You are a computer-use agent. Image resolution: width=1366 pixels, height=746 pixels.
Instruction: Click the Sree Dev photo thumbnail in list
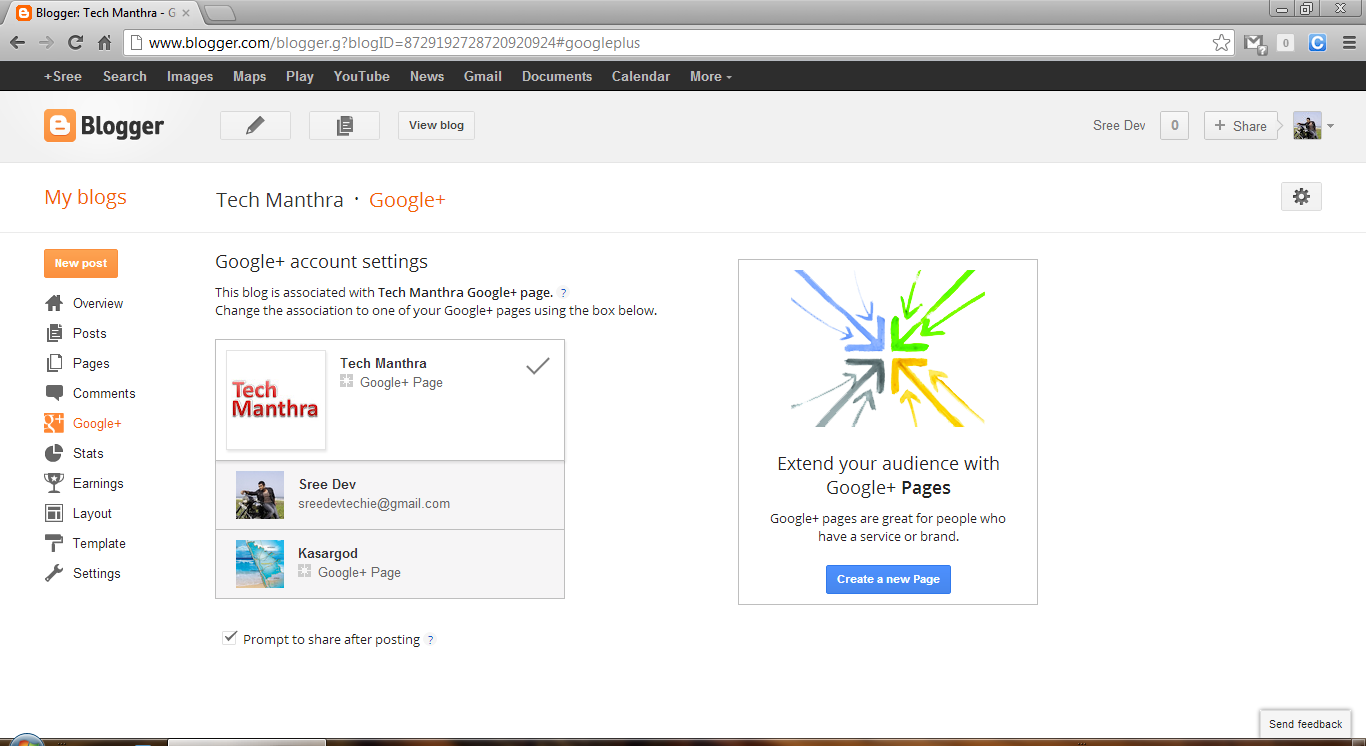(x=260, y=495)
